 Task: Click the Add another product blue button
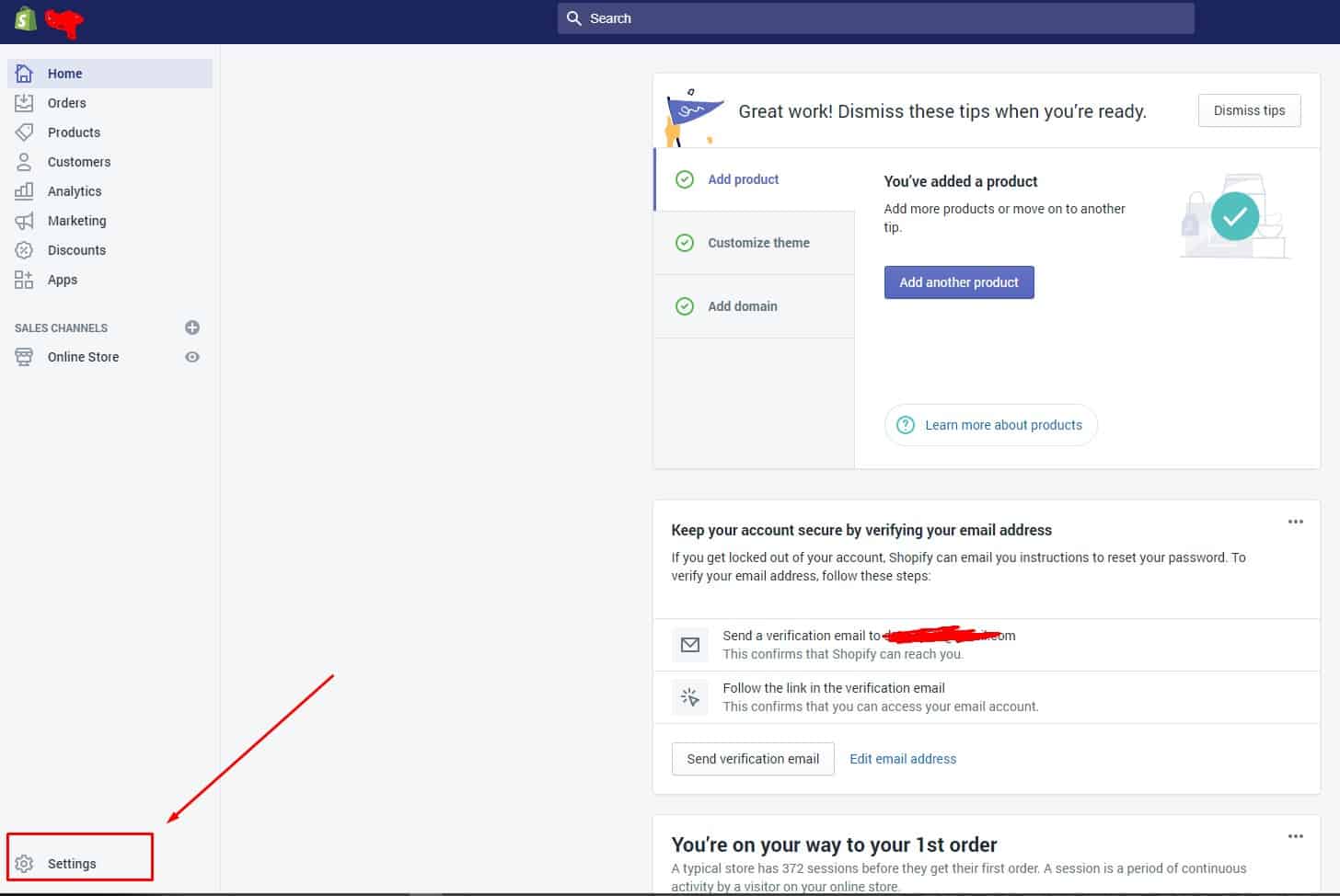coord(959,281)
